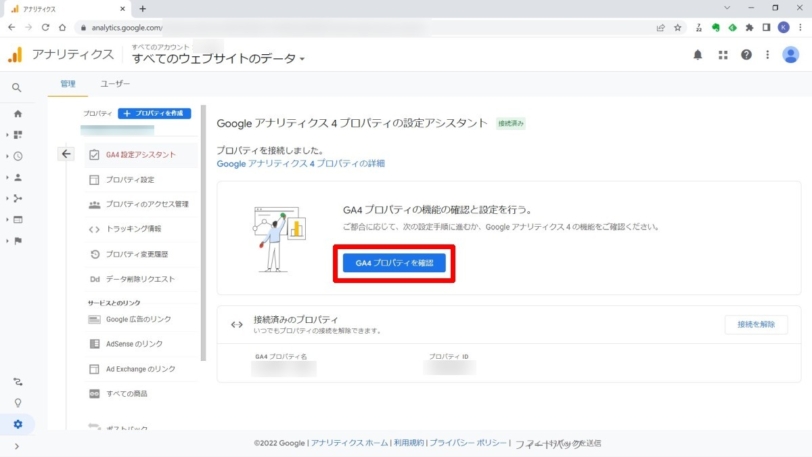Open データ削除リクエスト
This screenshot has width=812, height=457.
pos(141,279)
